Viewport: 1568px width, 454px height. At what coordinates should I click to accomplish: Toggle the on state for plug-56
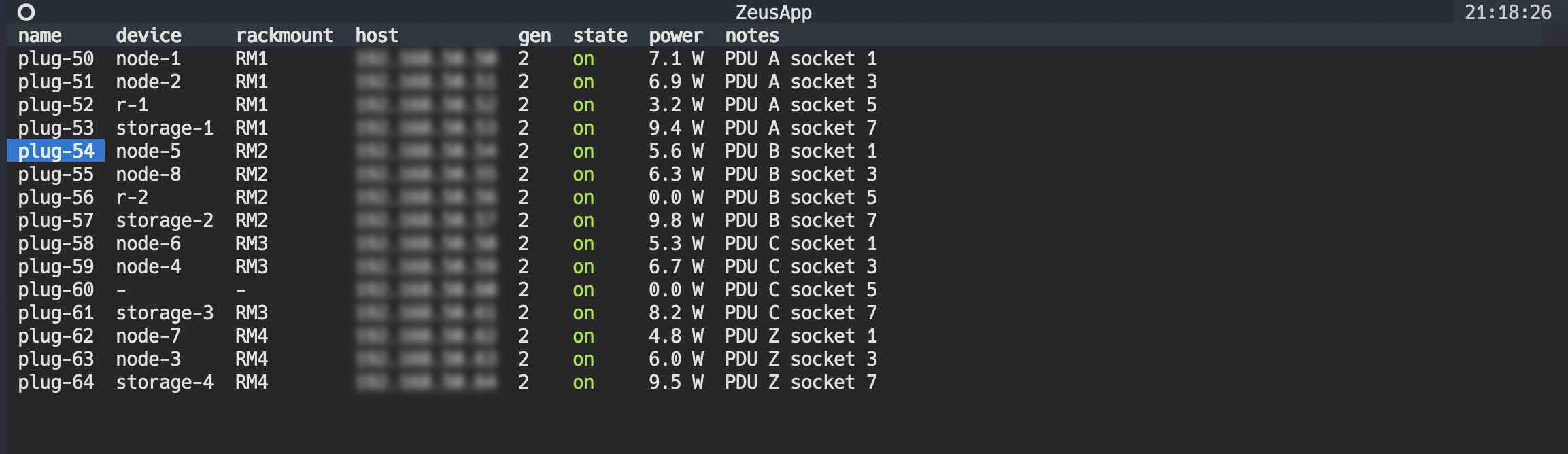583,198
